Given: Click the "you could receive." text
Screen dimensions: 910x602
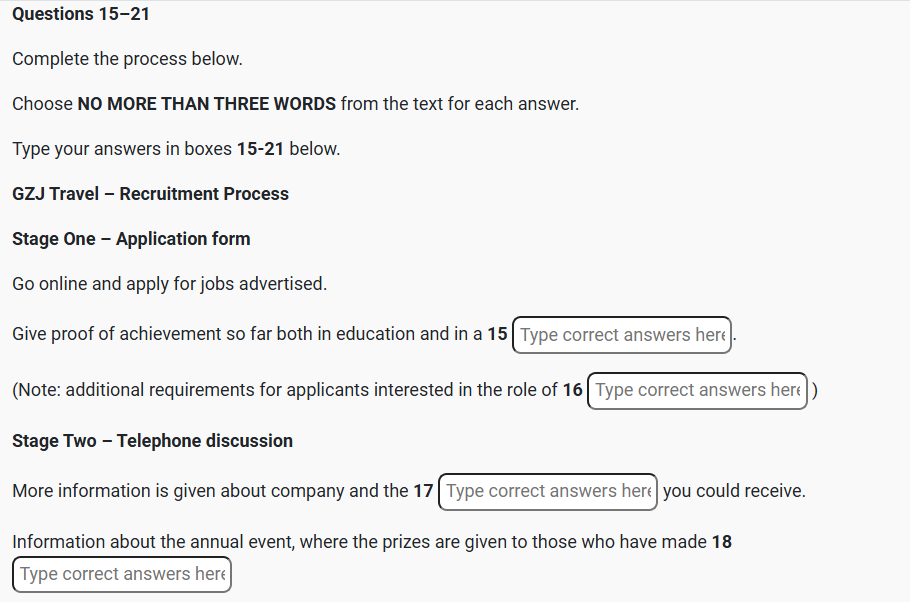Looking at the screenshot, I should tap(734, 491).
